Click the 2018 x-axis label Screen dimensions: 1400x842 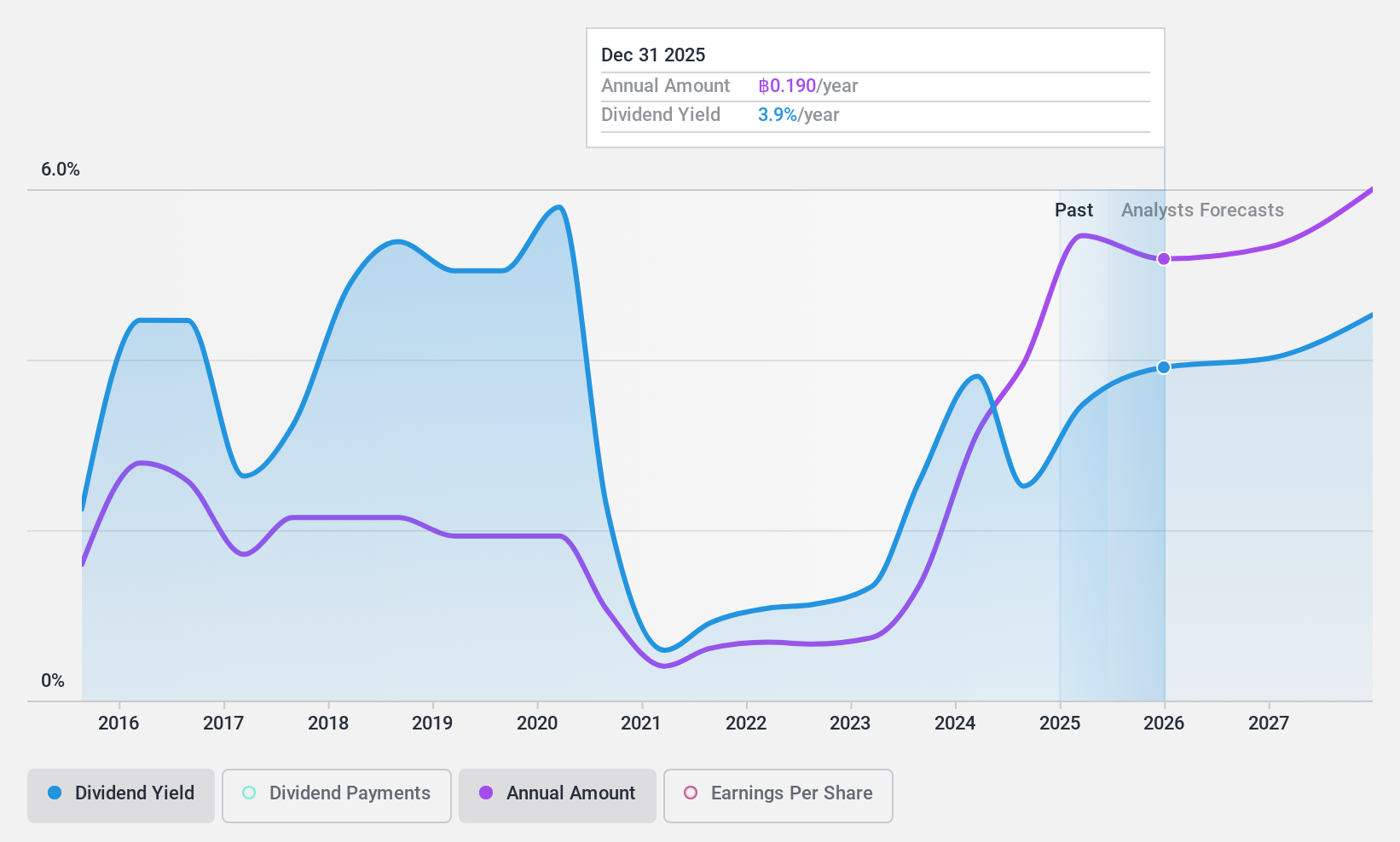click(x=328, y=724)
